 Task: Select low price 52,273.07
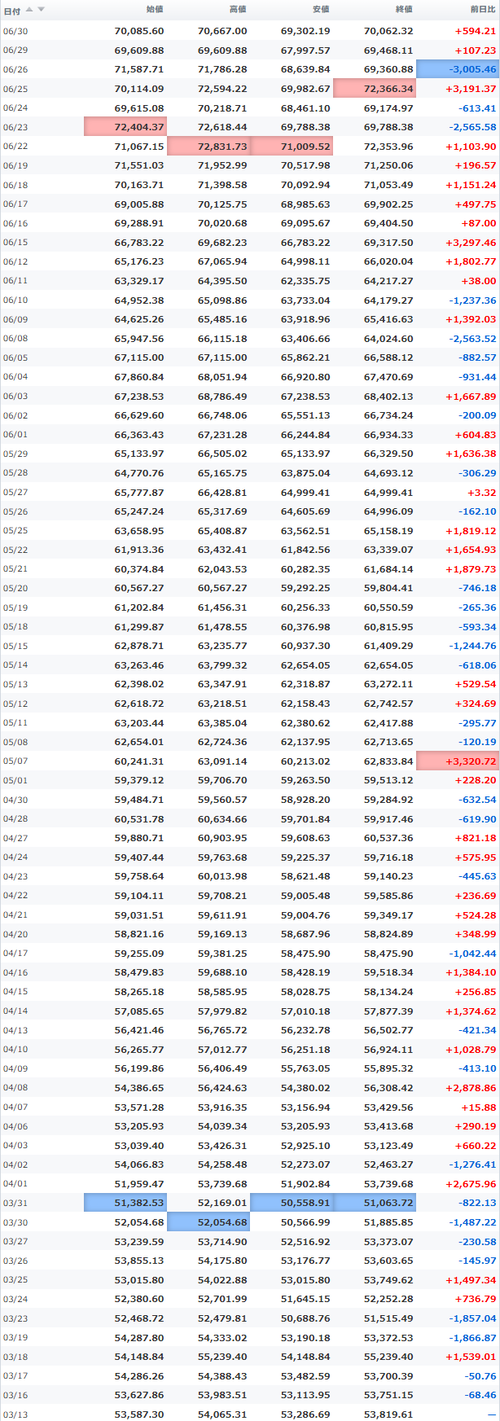click(305, 1166)
